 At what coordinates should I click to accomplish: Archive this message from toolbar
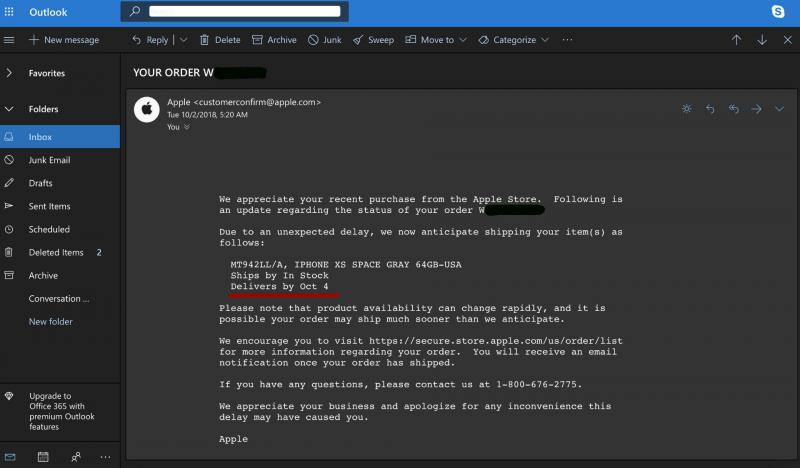pyautogui.click(x=274, y=40)
